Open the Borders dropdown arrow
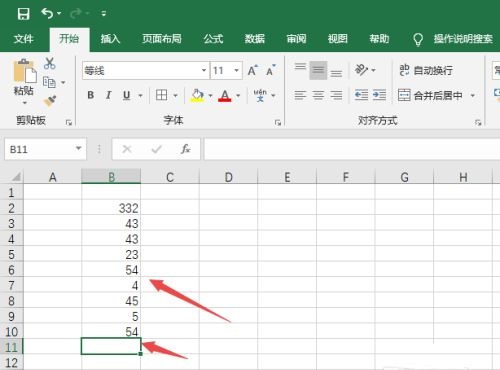 176,96
